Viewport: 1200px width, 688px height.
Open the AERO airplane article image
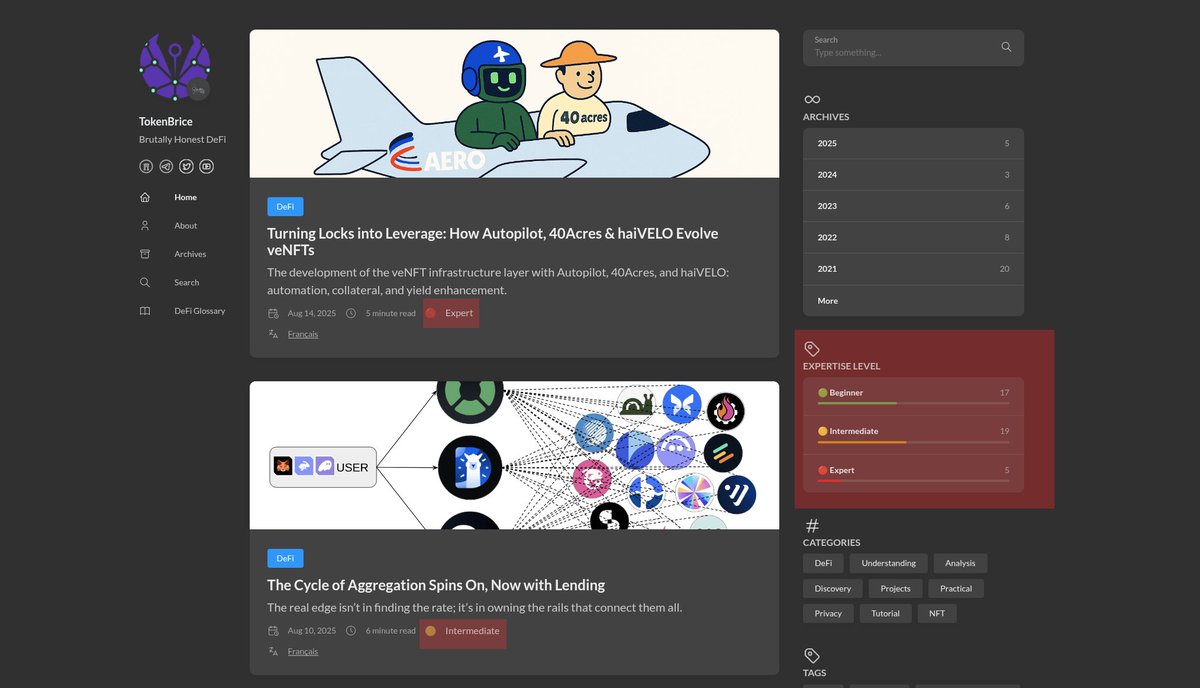point(514,104)
